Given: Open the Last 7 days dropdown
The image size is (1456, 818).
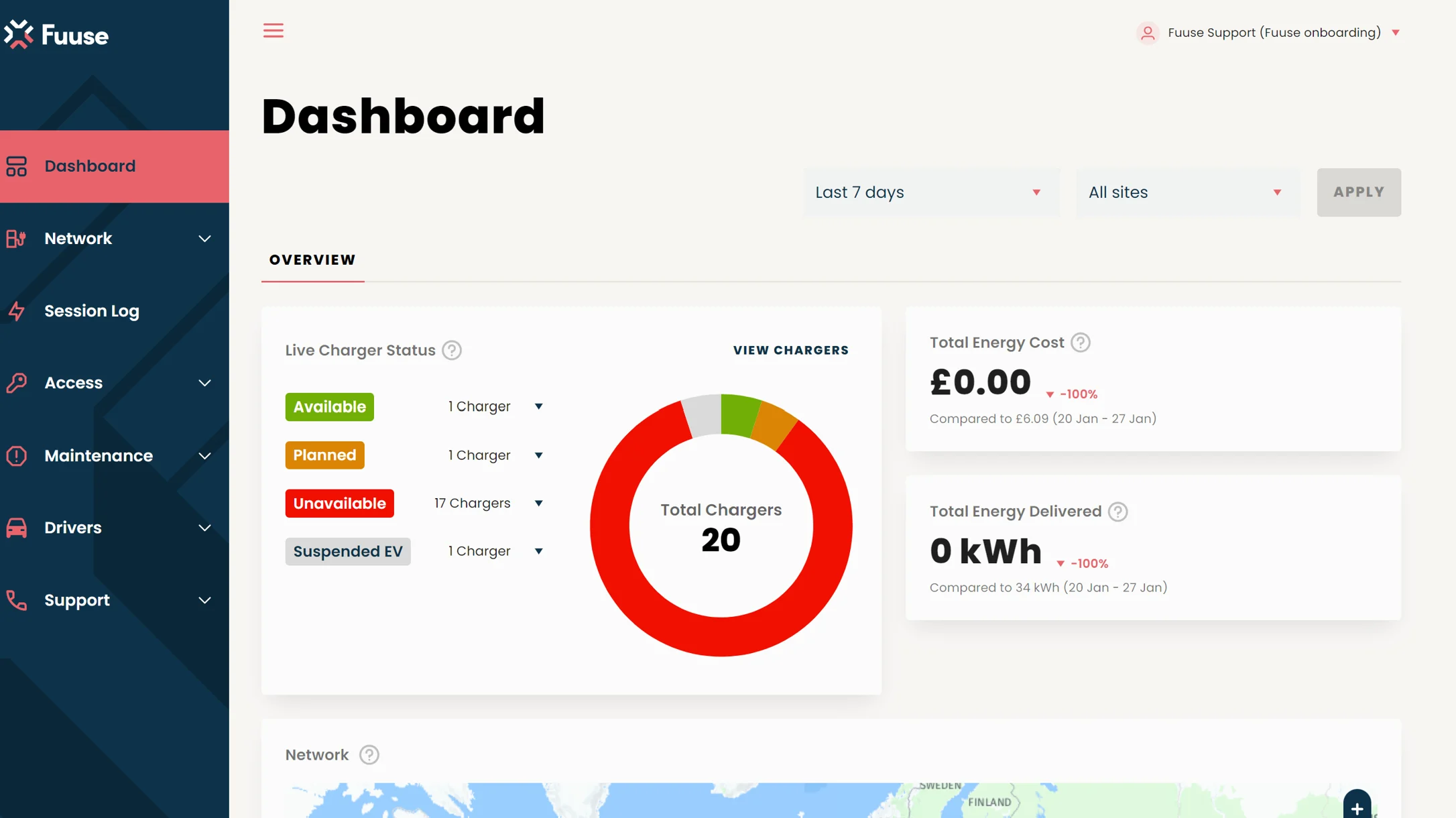Looking at the screenshot, I should coord(932,192).
